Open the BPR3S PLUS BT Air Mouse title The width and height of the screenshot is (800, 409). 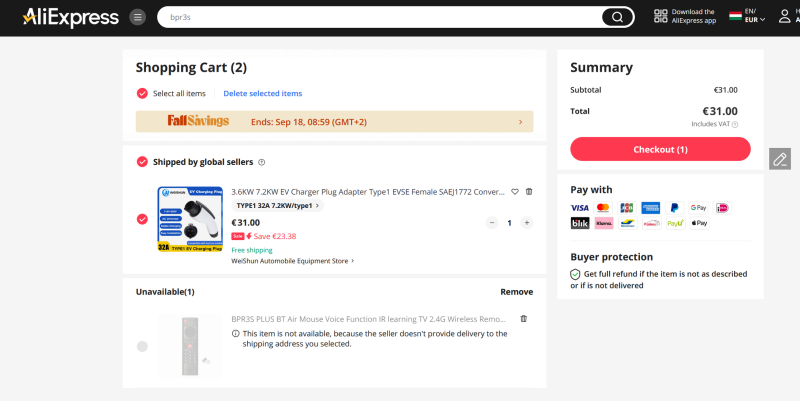[368, 319]
